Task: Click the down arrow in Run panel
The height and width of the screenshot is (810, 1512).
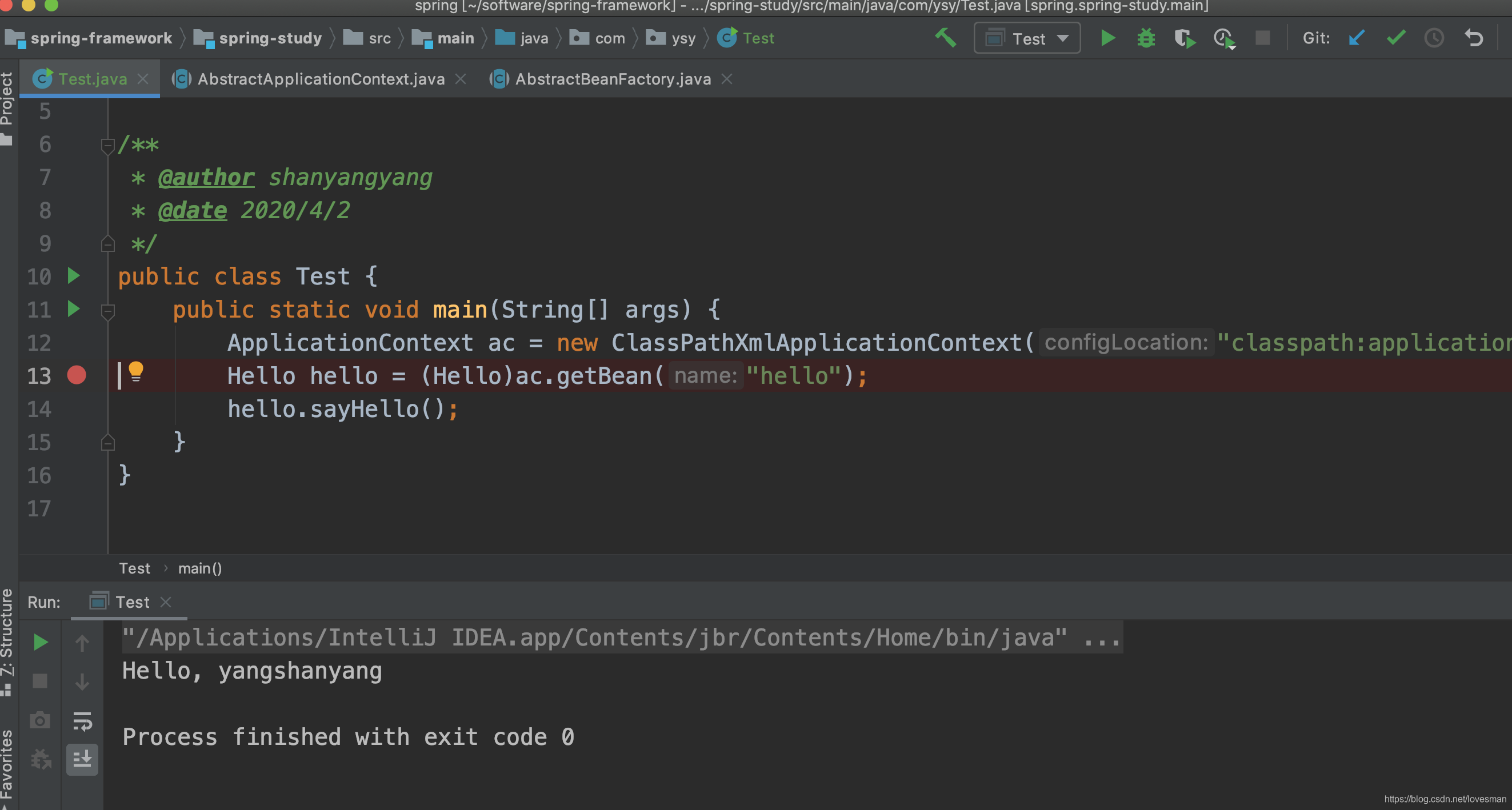Action: [x=82, y=682]
